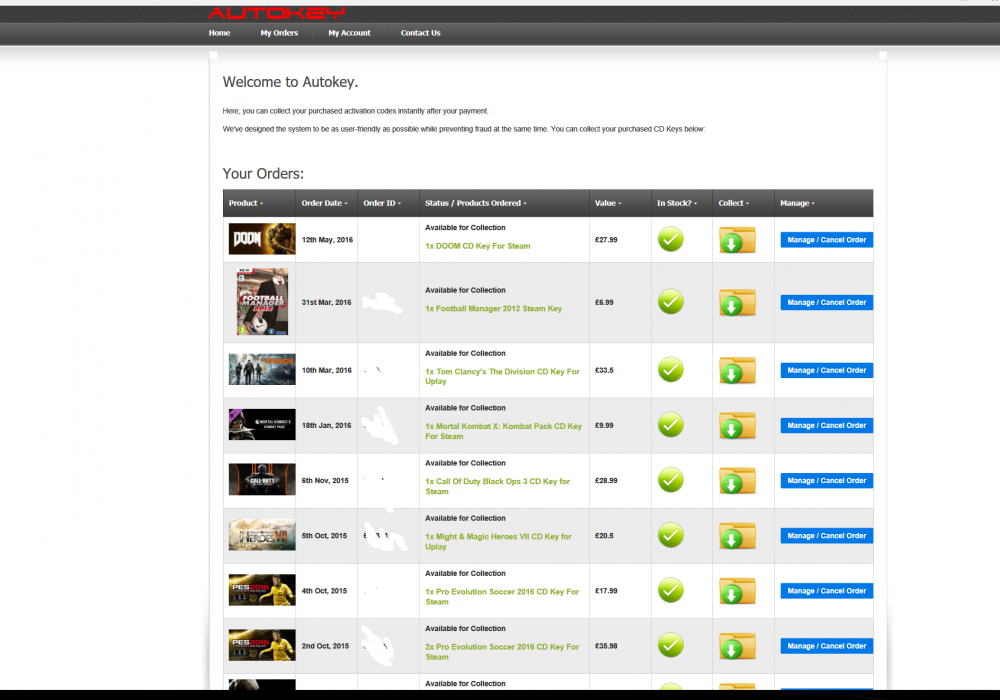
Task: Open 1x Football Manager 2012 Steam Key link
Action: (x=494, y=309)
